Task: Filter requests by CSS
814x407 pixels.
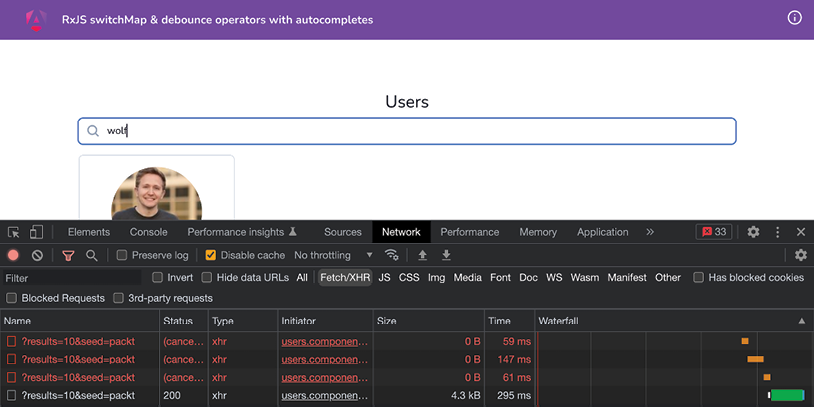Action: pos(409,278)
